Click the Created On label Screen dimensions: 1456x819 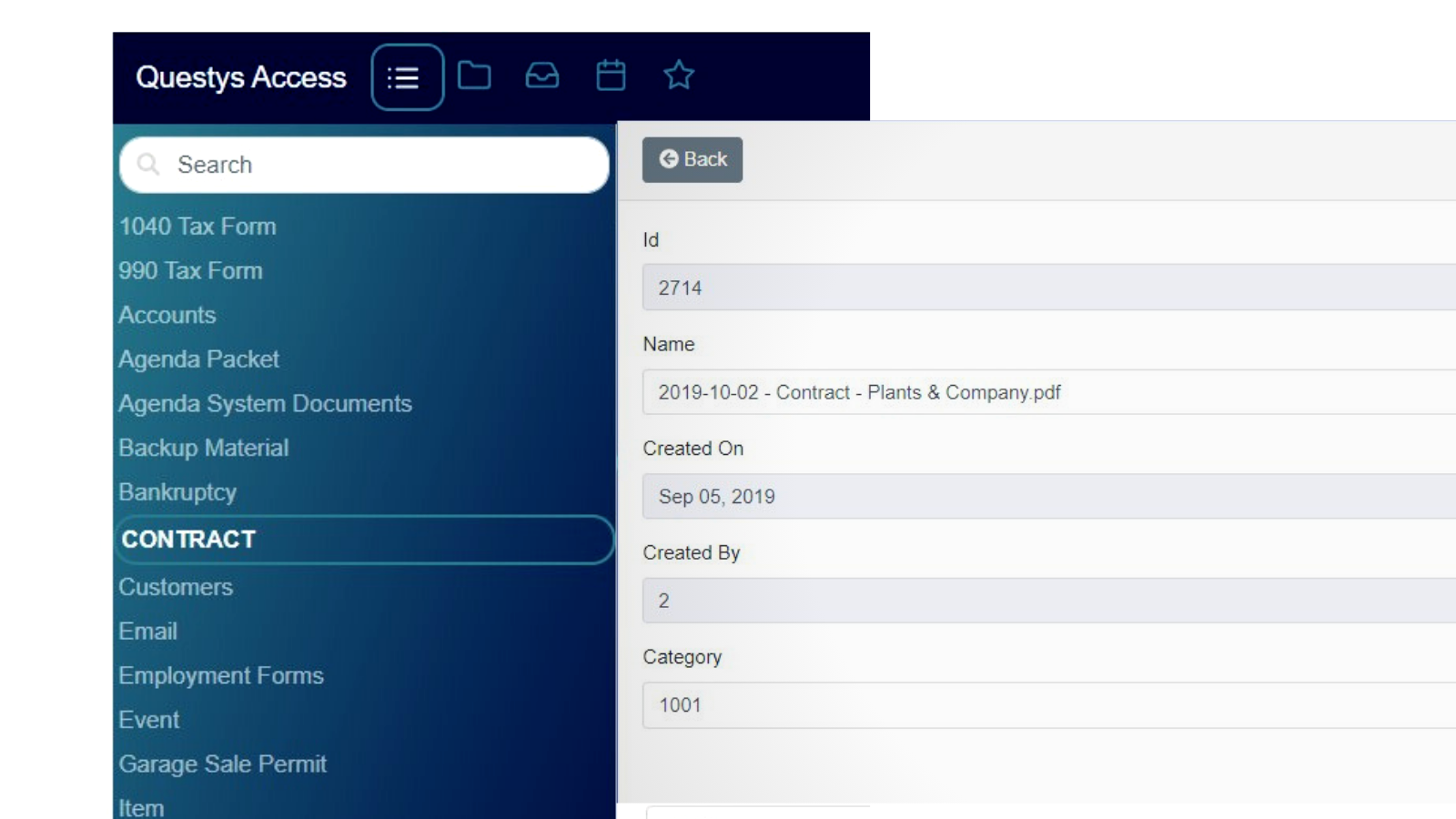coord(693,449)
